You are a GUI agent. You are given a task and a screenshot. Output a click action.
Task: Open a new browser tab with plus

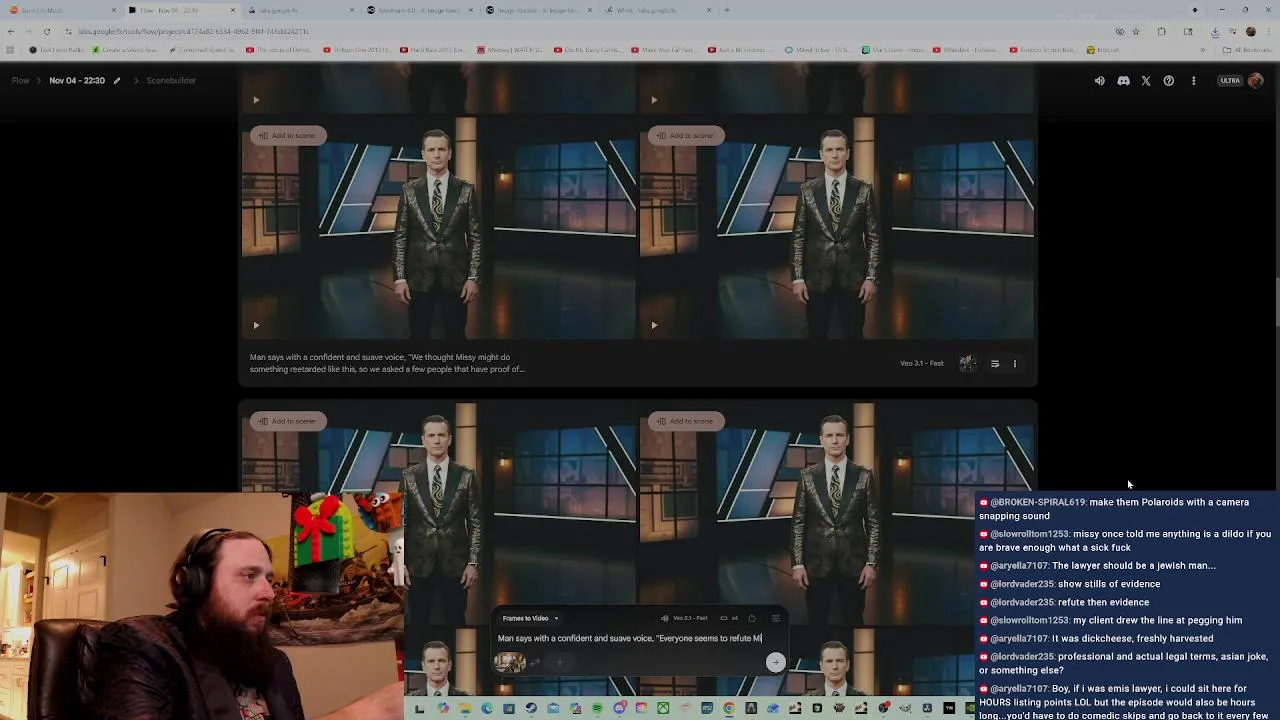click(727, 10)
